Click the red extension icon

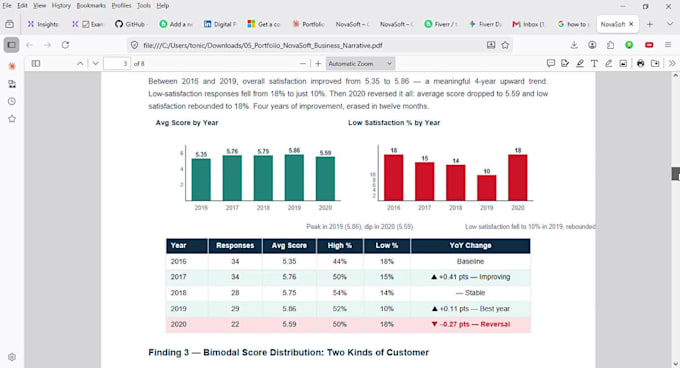649,45
